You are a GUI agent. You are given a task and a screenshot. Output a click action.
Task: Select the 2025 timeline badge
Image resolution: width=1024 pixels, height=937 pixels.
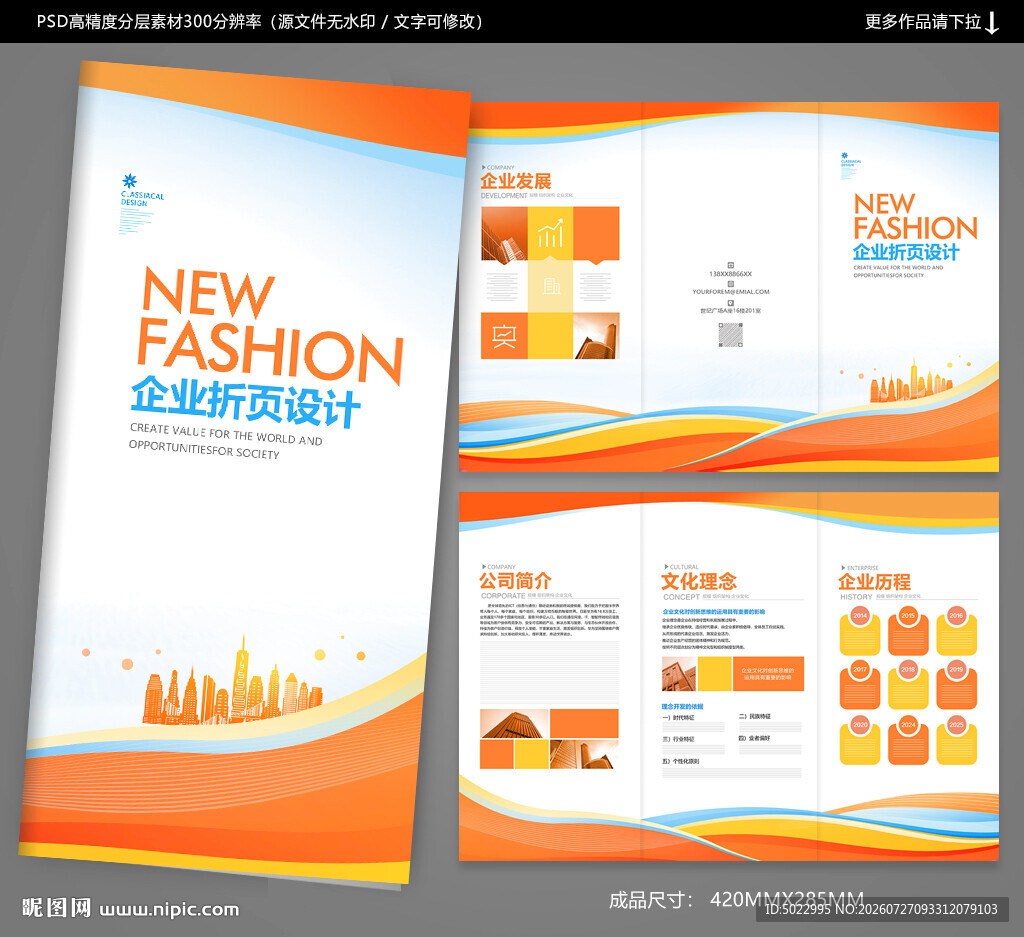point(956,740)
